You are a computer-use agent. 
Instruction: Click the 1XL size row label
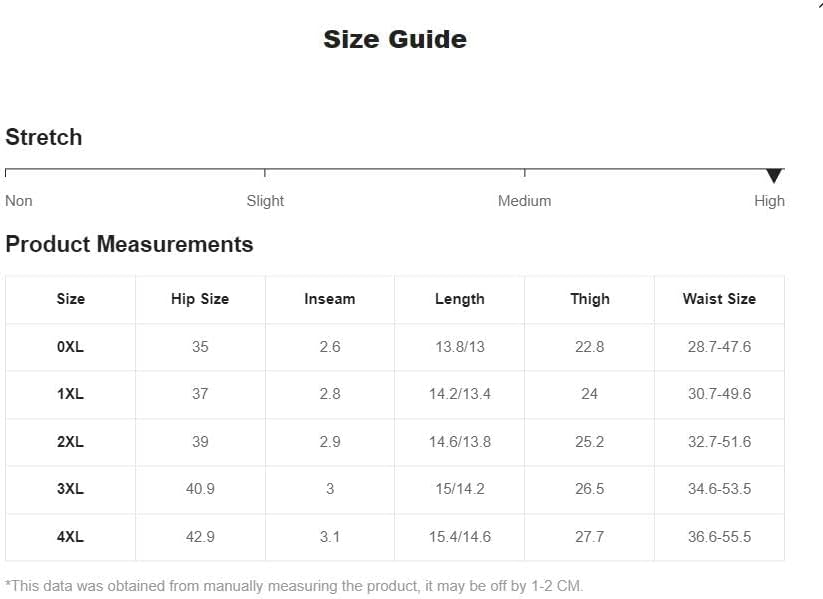[71, 394]
